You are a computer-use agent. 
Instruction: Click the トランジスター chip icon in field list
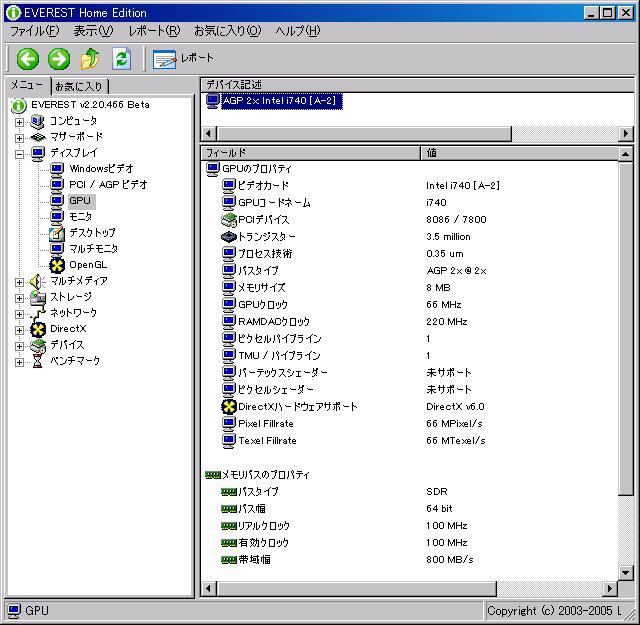point(229,237)
